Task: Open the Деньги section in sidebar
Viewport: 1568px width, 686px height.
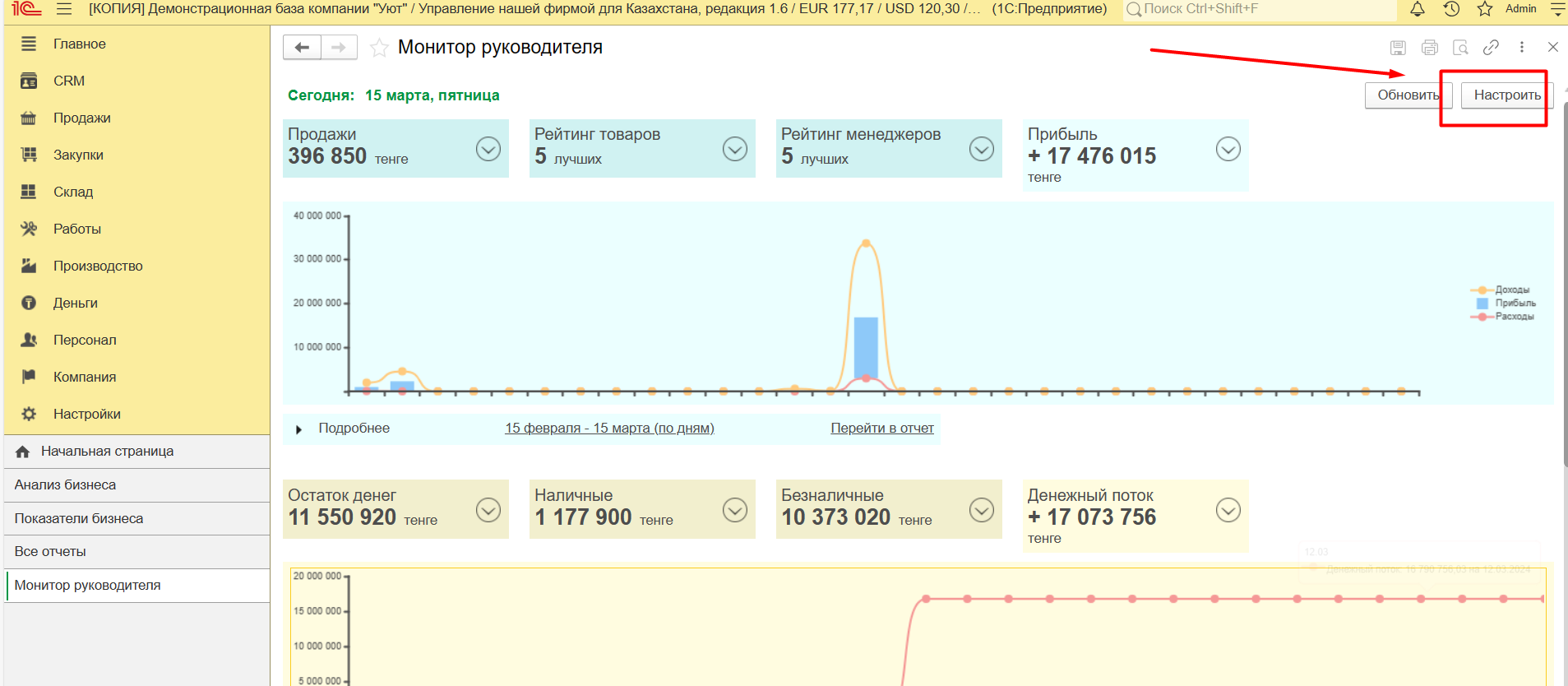Action: tap(75, 303)
